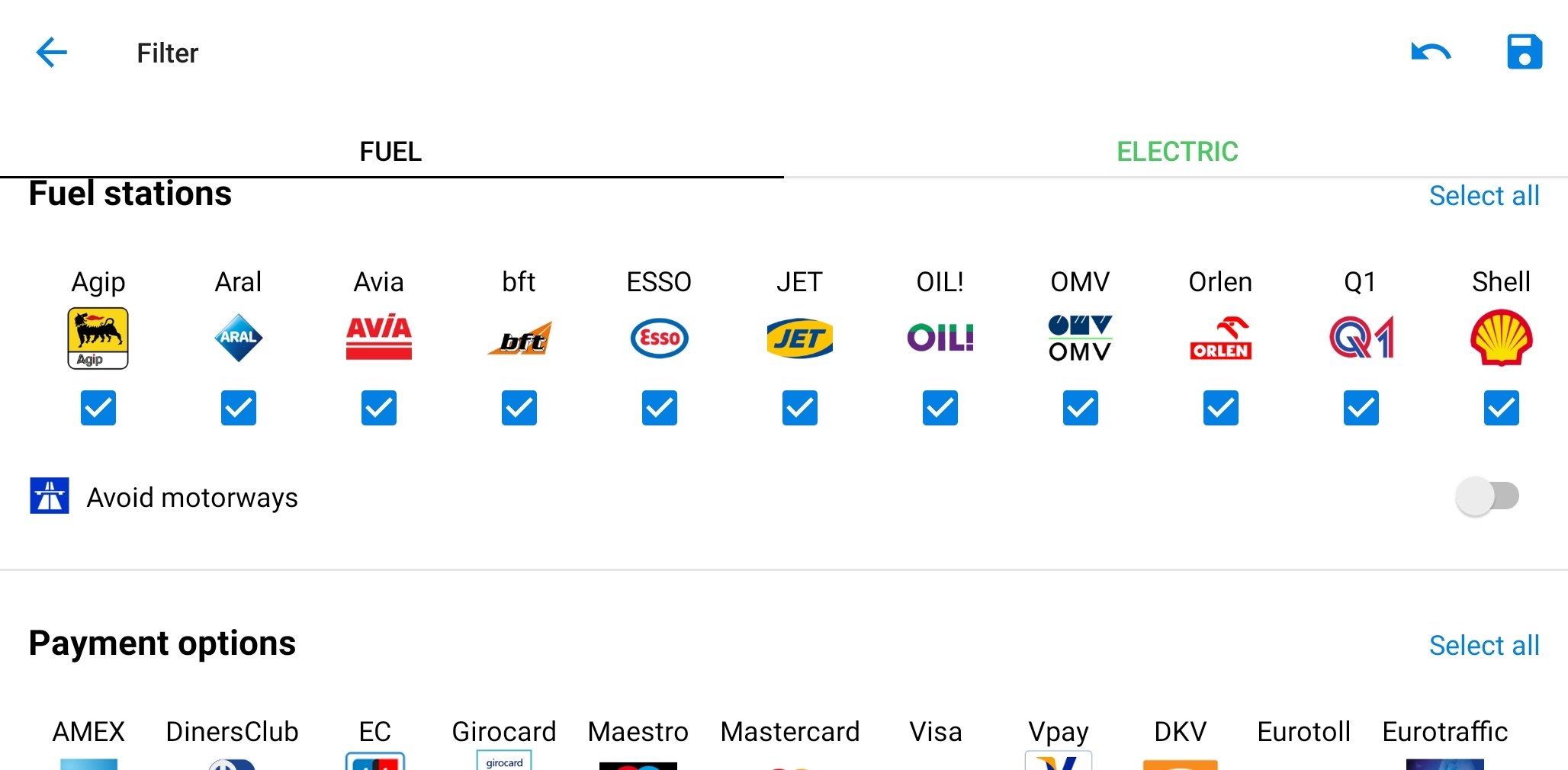Select all payment options

pos(1484,645)
